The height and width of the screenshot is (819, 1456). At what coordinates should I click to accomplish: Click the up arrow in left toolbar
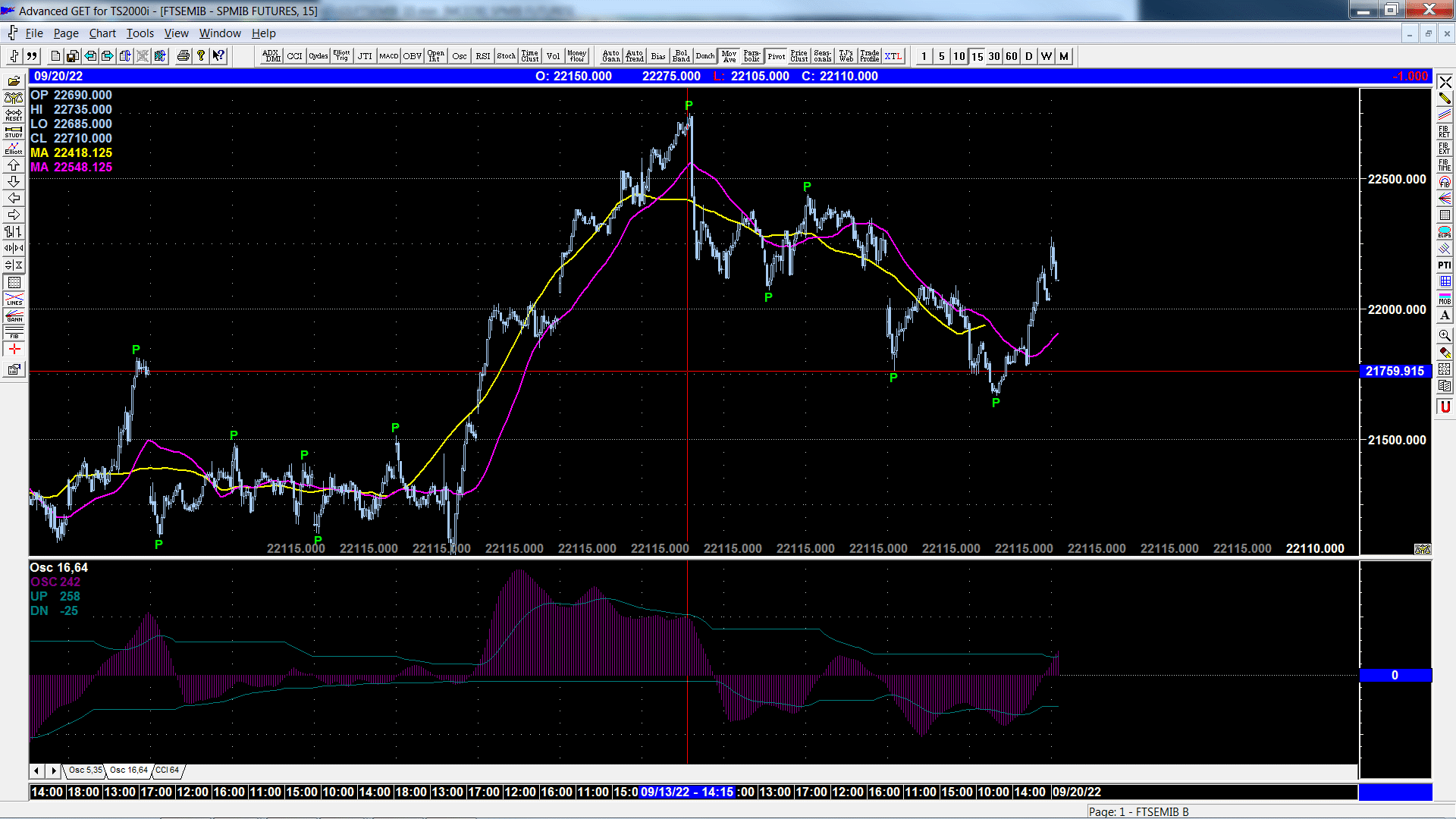(14, 165)
